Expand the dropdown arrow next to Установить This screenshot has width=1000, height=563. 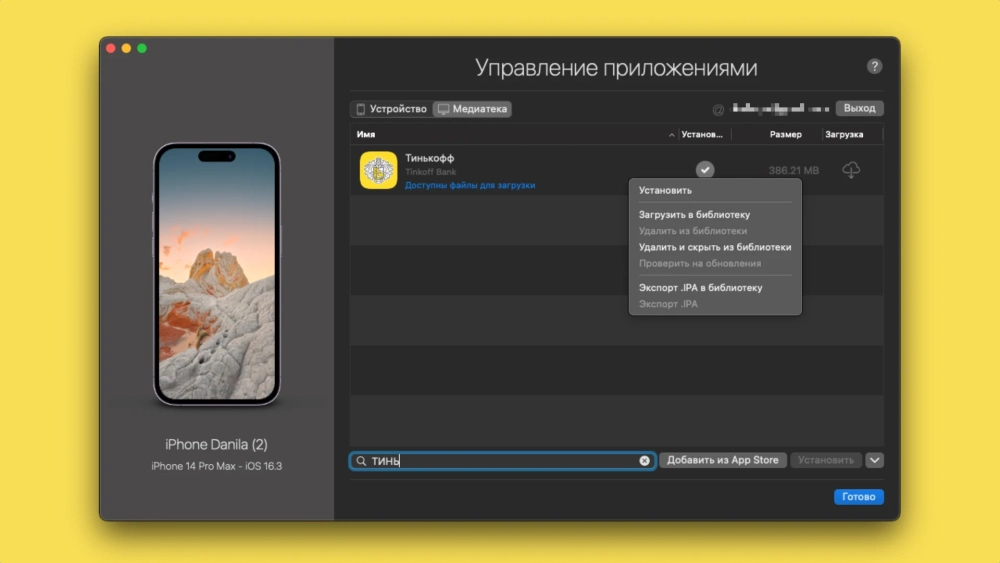(875, 460)
